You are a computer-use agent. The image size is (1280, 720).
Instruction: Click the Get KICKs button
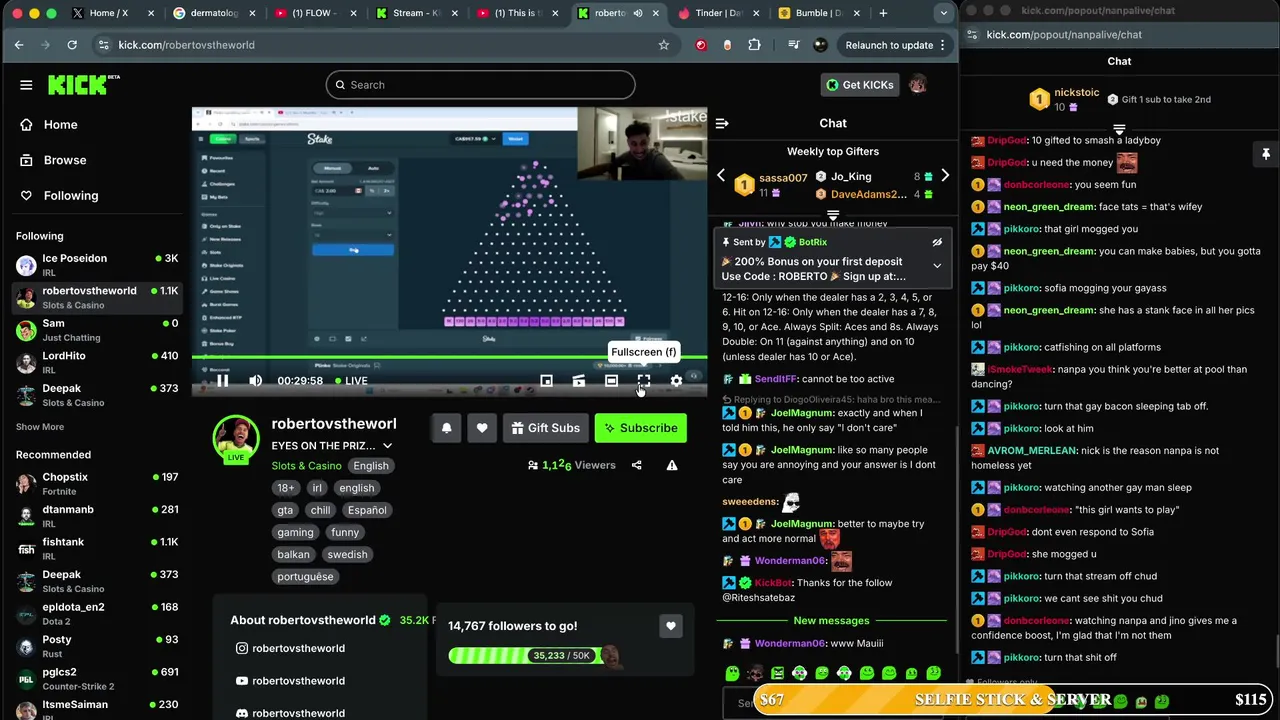[859, 85]
